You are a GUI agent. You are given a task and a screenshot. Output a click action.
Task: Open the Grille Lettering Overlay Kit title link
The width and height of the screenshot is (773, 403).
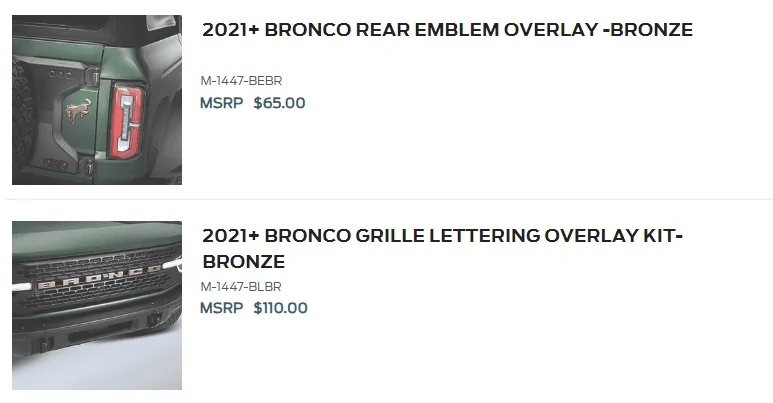[x=442, y=249]
